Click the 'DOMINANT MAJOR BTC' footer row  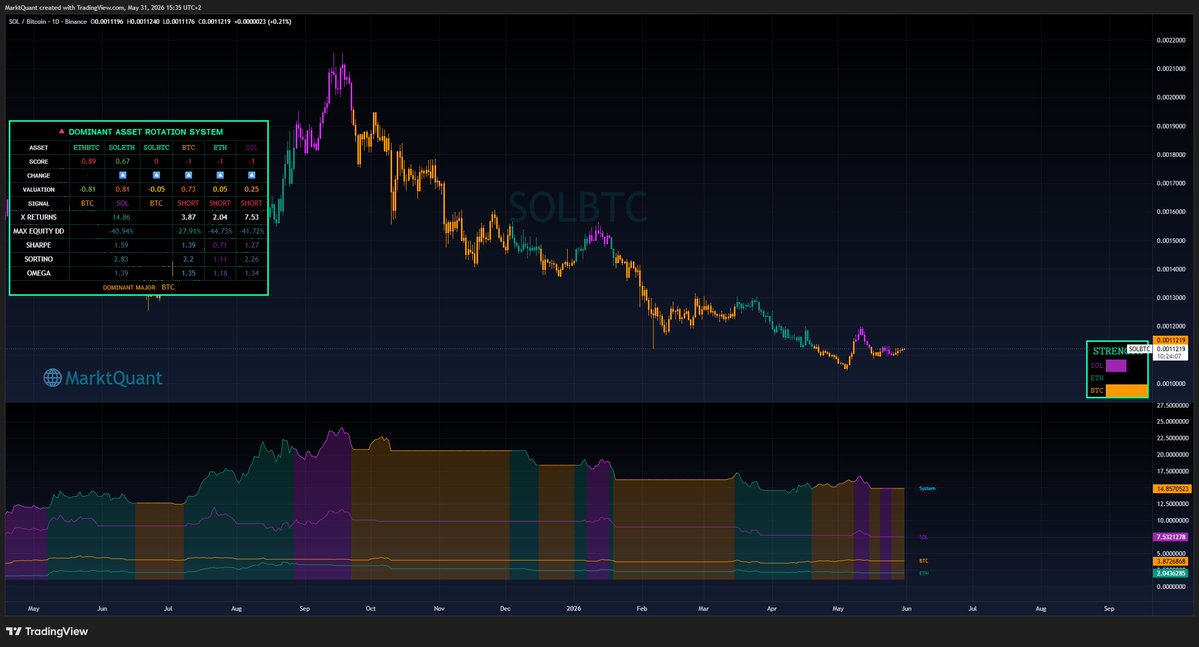pyautogui.click(x=138, y=288)
